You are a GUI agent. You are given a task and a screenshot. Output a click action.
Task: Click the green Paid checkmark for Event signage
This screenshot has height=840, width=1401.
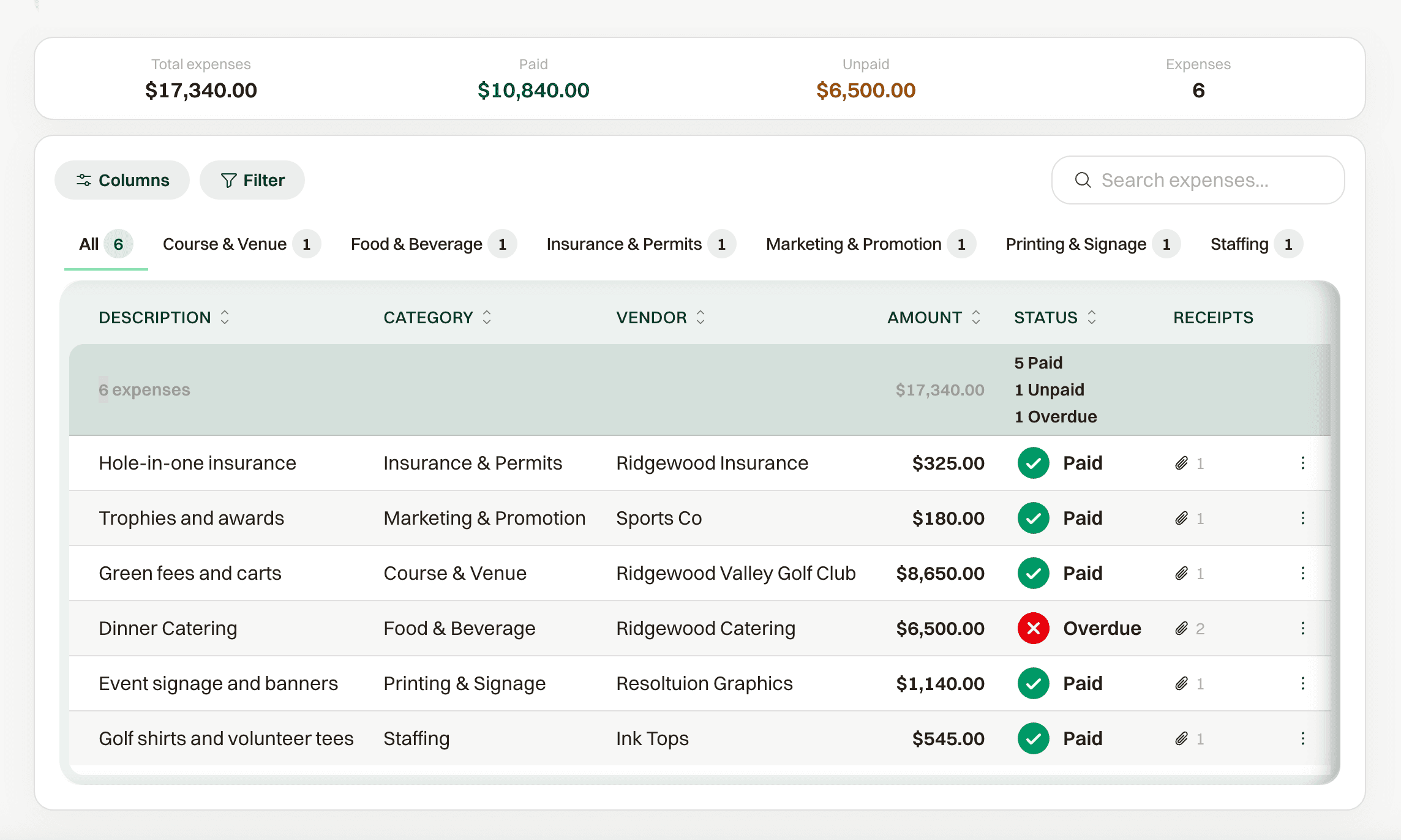point(1033,683)
